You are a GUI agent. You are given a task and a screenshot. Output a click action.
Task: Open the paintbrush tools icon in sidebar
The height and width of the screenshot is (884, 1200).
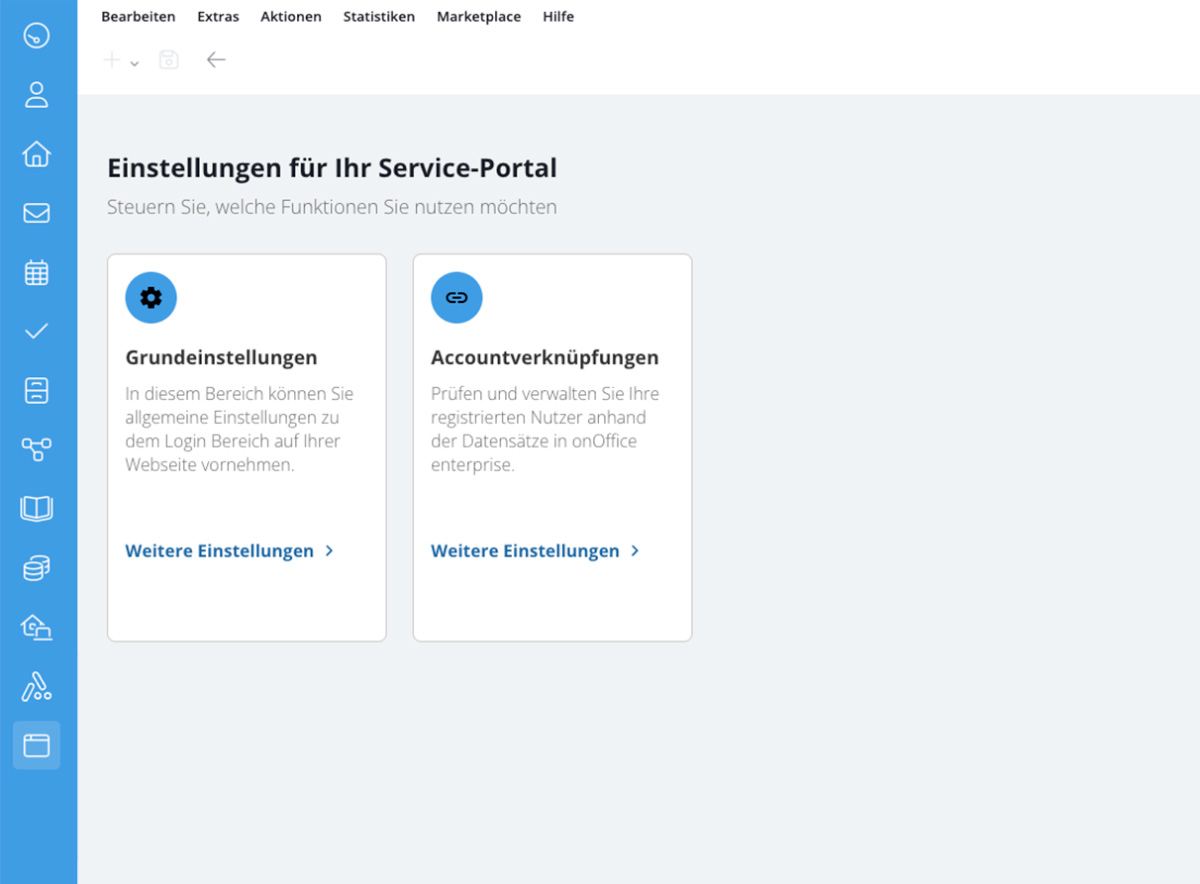36,686
